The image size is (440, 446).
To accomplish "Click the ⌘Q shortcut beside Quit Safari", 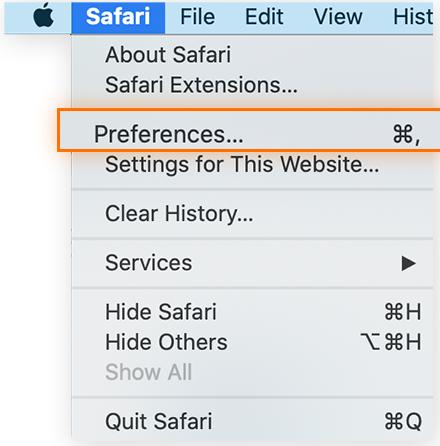I will click(x=403, y=422).
